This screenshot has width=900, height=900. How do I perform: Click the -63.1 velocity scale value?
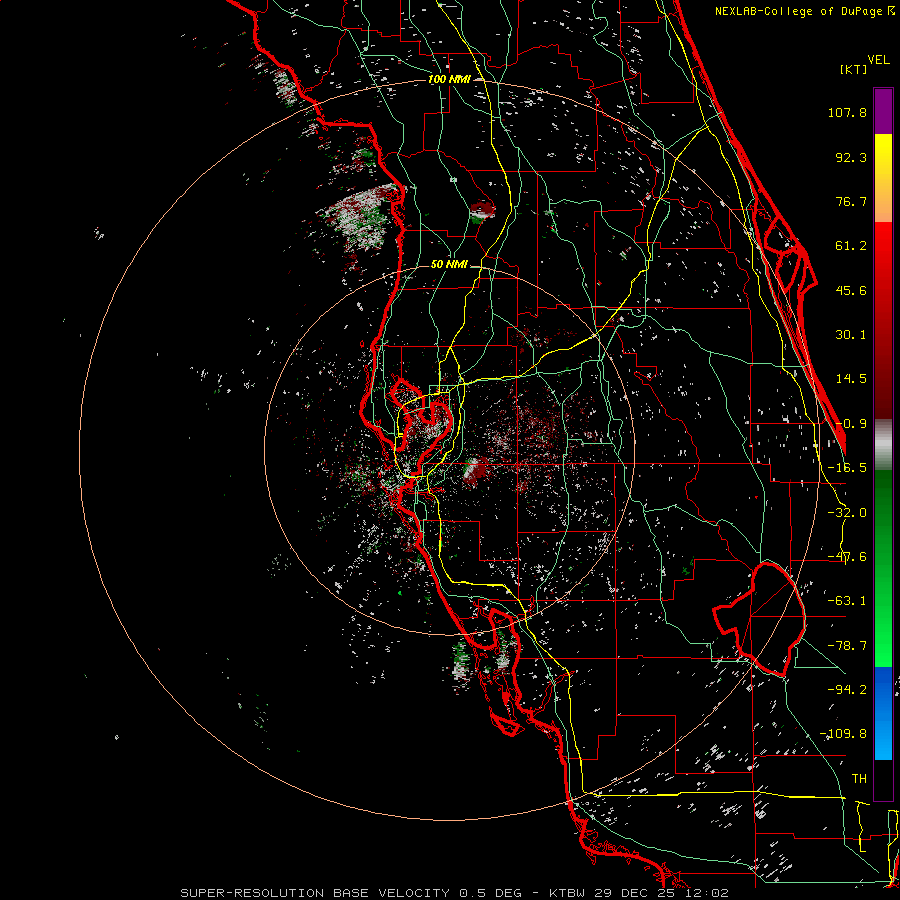(847, 601)
